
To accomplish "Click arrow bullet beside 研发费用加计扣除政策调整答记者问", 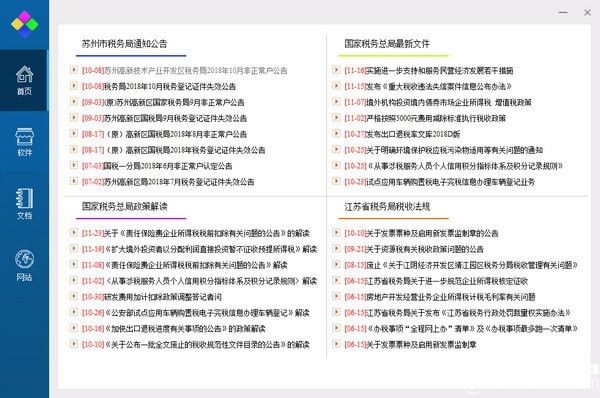I will pyautogui.click(x=74, y=296).
